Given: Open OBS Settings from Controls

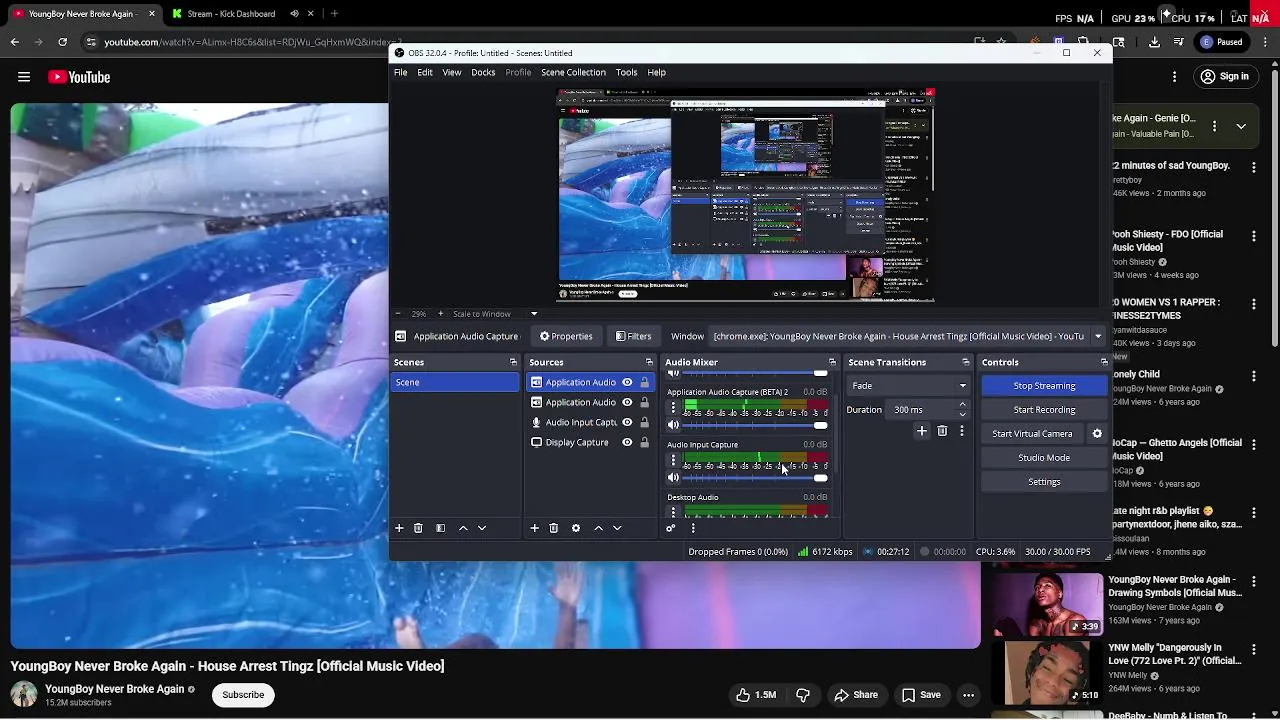Looking at the screenshot, I should (1044, 482).
